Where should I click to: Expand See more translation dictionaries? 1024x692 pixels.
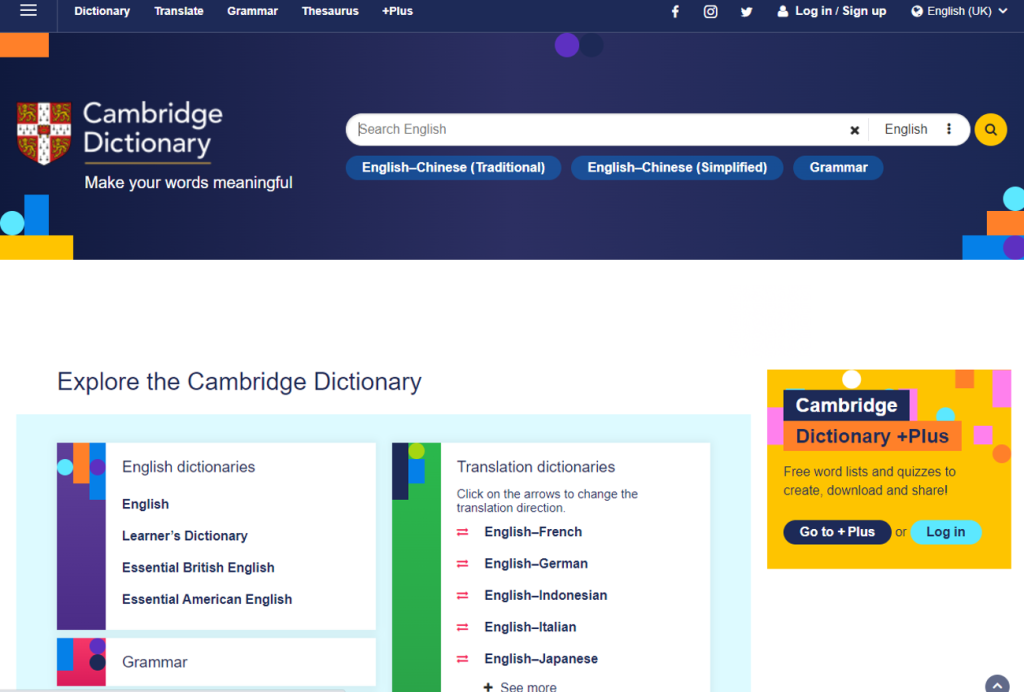click(520, 686)
